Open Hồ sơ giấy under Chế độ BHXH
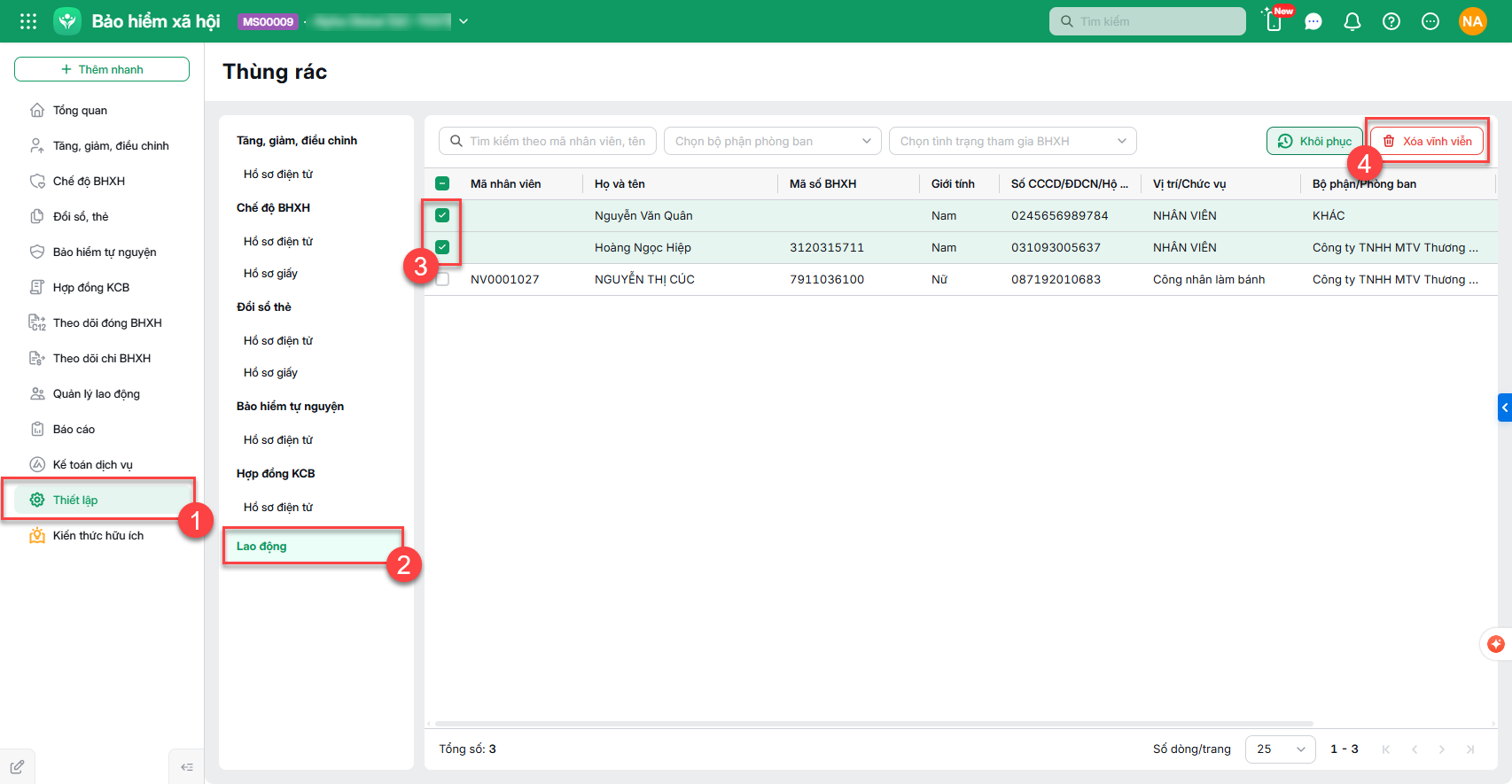Viewport: 1512px width, 784px height. coord(270,273)
